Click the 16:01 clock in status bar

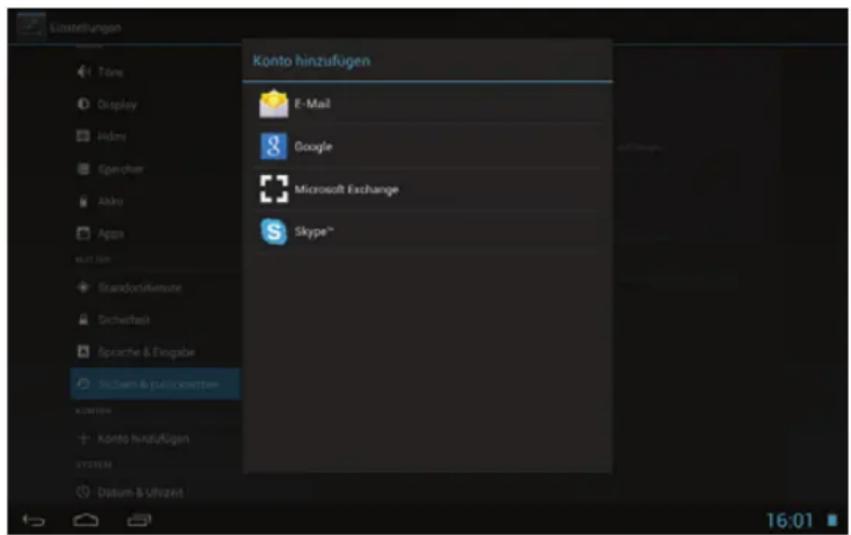(790, 520)
